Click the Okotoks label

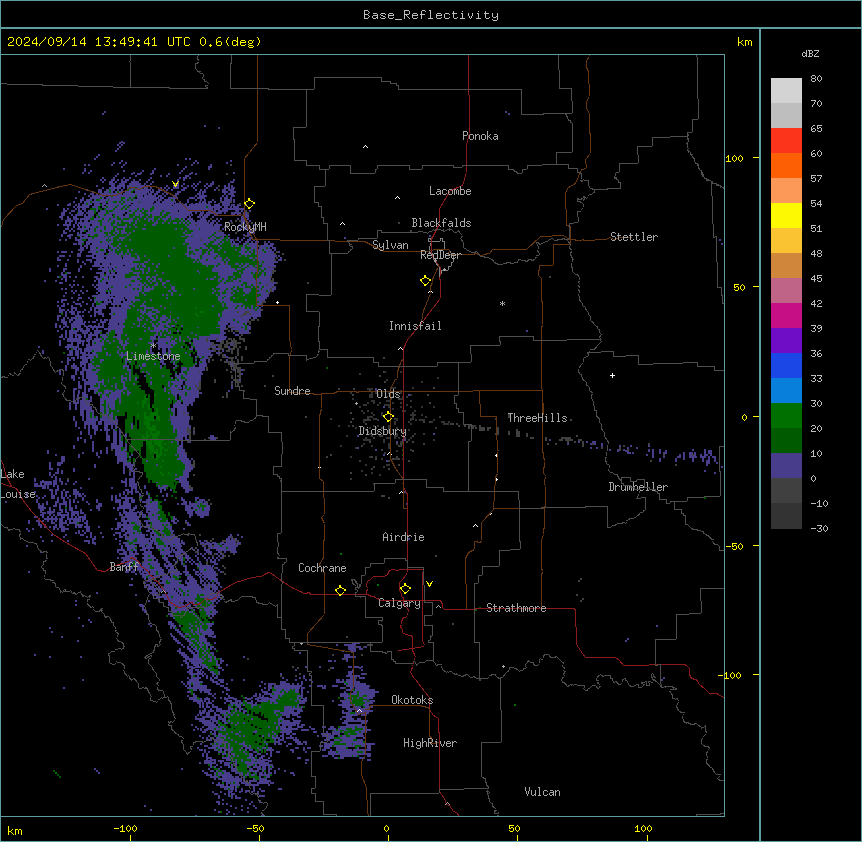click(x=412, y=700)
